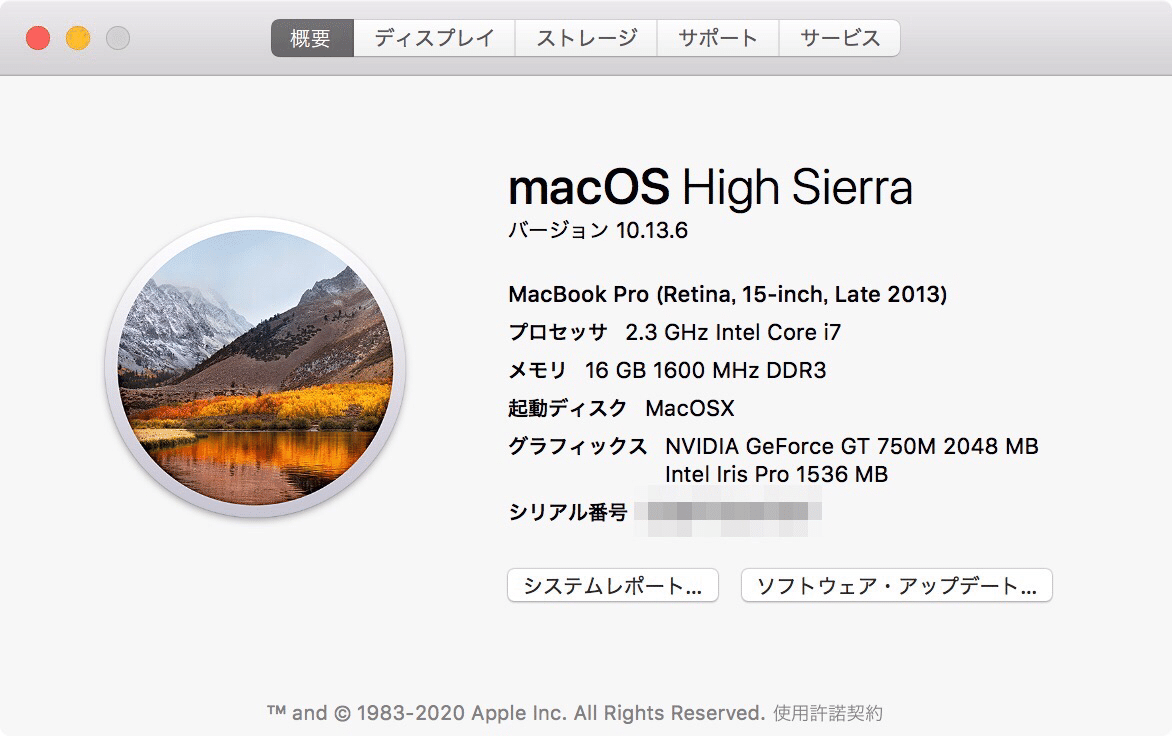Image resolution: width=1172 pixels, height=736 pixels.
Task: Select the MacBook Pro model name text
Action: (x=725, y=294)
